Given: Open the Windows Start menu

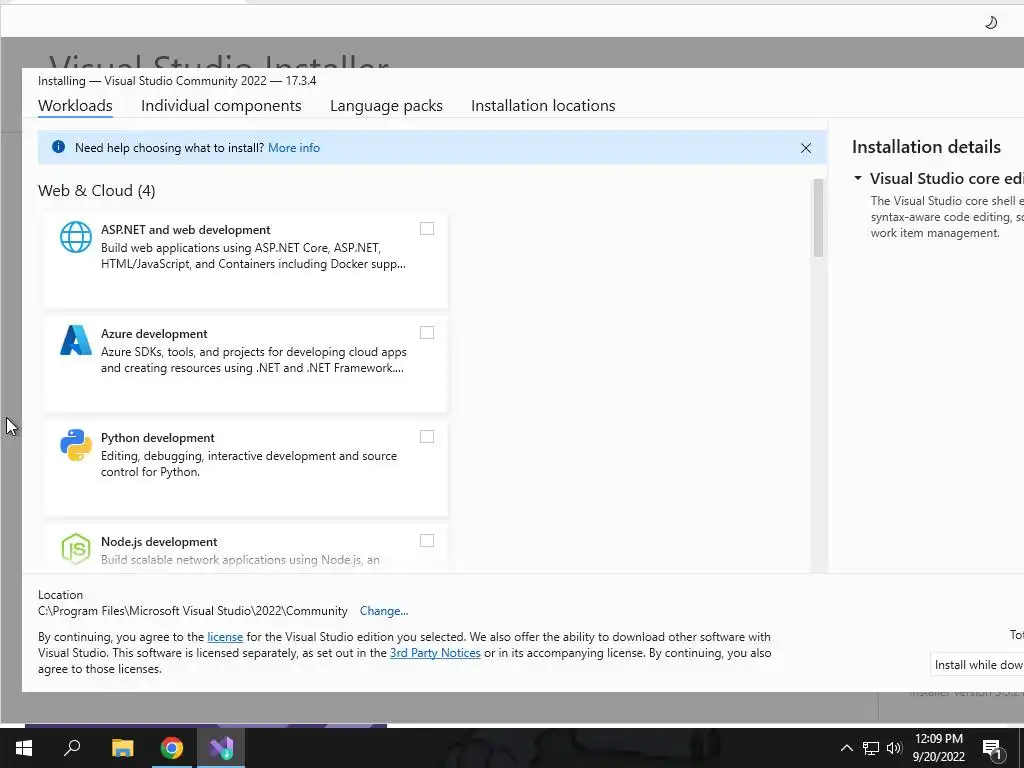Looking at the screenshot, I should point(24,748).
